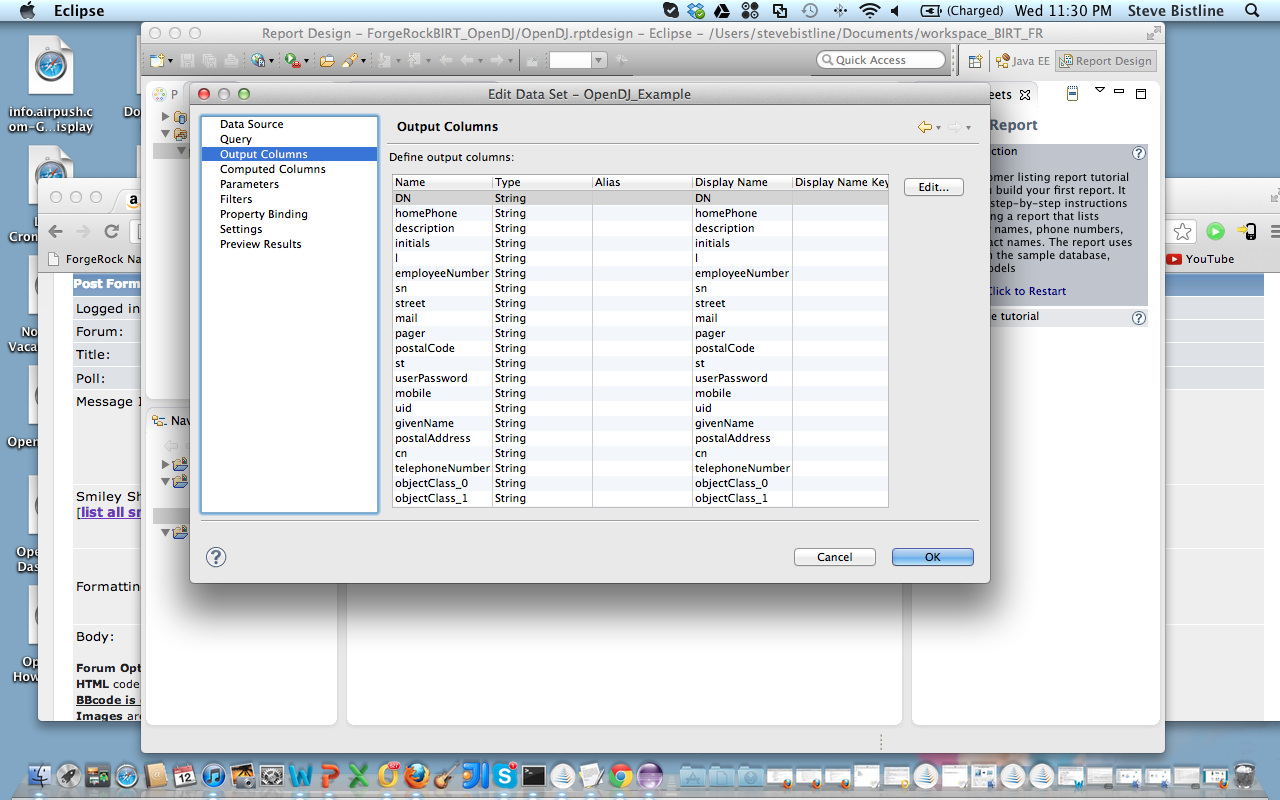This screenshot has width=1280, height=800.
Task: Open Safari from the Dock
Action: pos(127,775)
